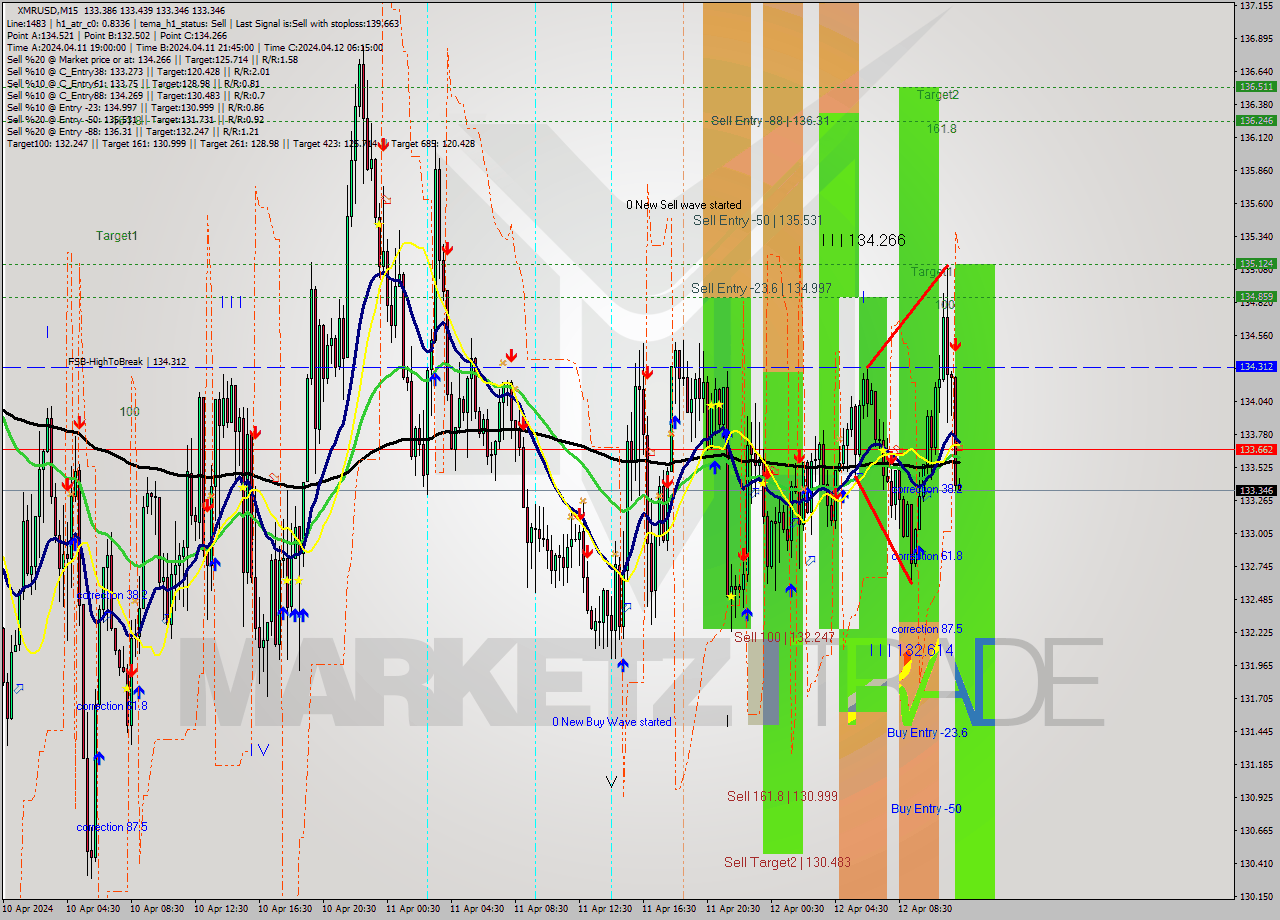1280x920 pixels.
Task: Click '12 Apr 00:30' on the time axis
Action: point(798,909)
